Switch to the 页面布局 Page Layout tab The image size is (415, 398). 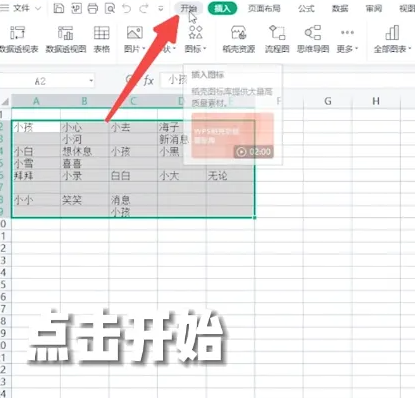click(264, 8)
